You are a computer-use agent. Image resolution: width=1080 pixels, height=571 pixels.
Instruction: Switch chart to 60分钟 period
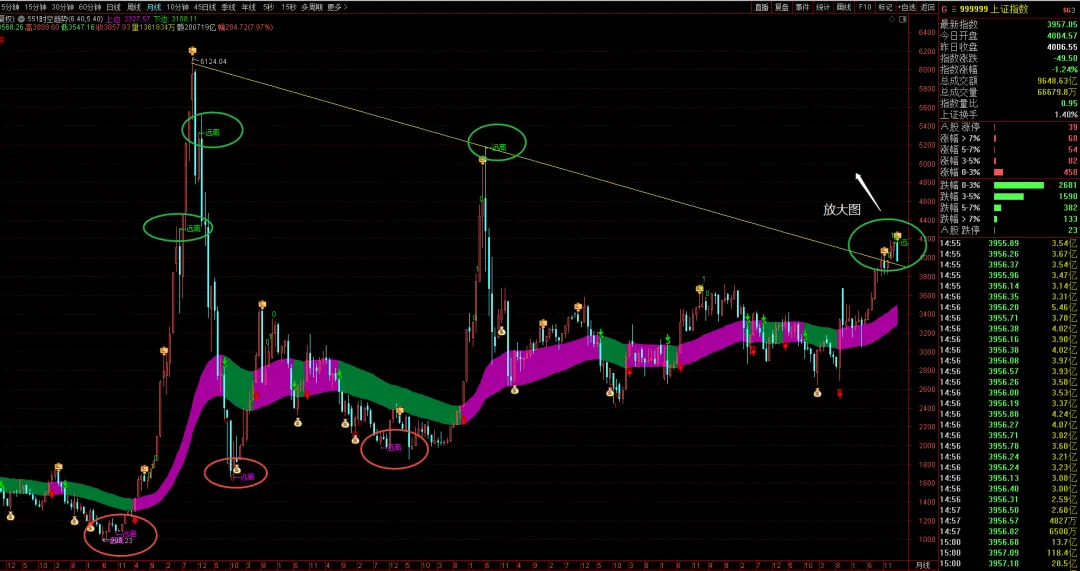coord(90,7)
